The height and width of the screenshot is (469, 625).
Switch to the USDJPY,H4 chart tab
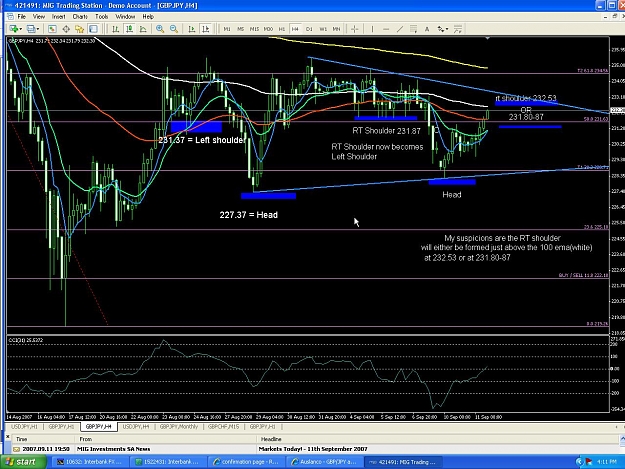[x=136, y=427]
